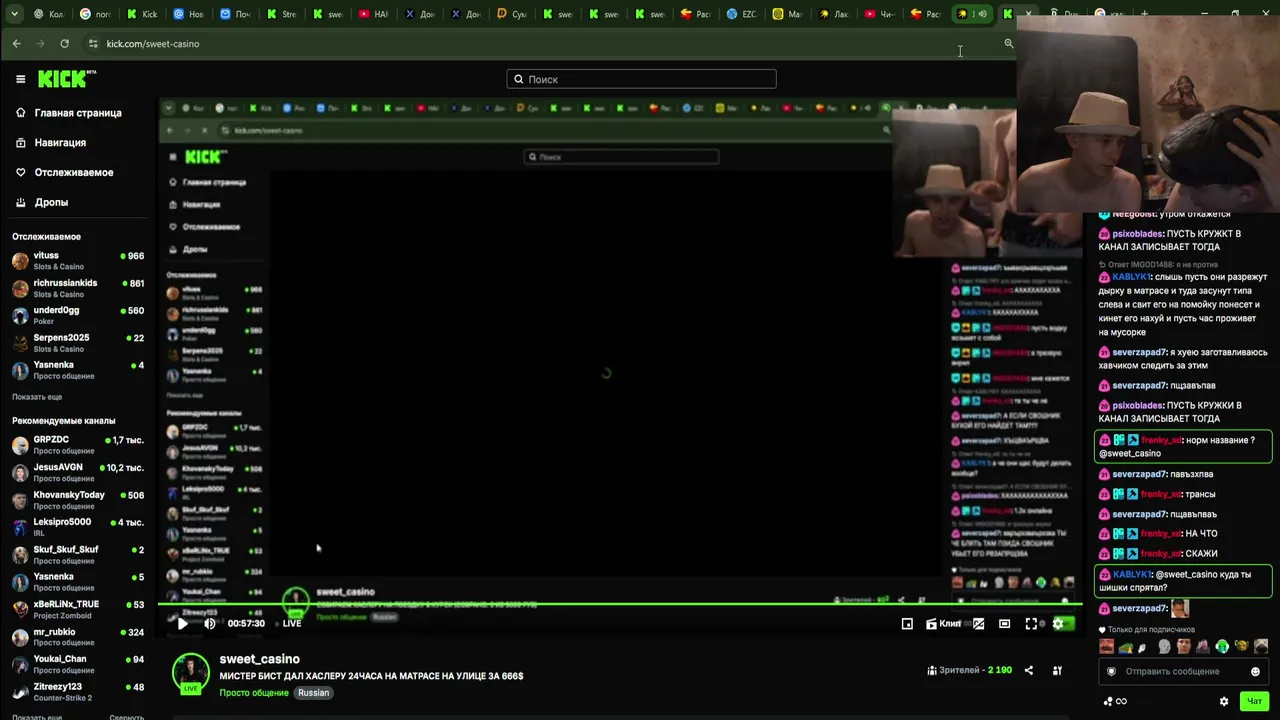This screenshot has height=720, width=1280.
Task: Open the Просто общение category link under stream title
Action: click(x=254, y=693)
